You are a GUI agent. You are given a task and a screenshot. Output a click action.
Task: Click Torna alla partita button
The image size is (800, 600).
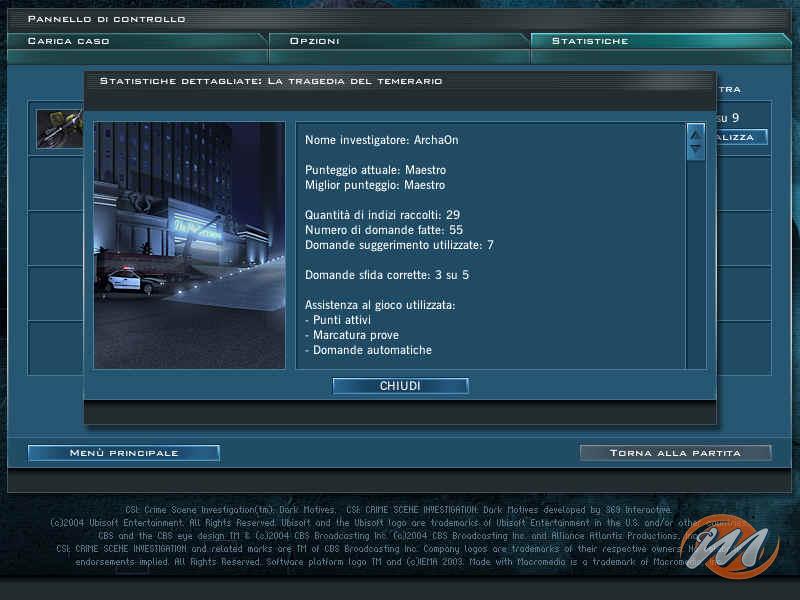(675, 453)
